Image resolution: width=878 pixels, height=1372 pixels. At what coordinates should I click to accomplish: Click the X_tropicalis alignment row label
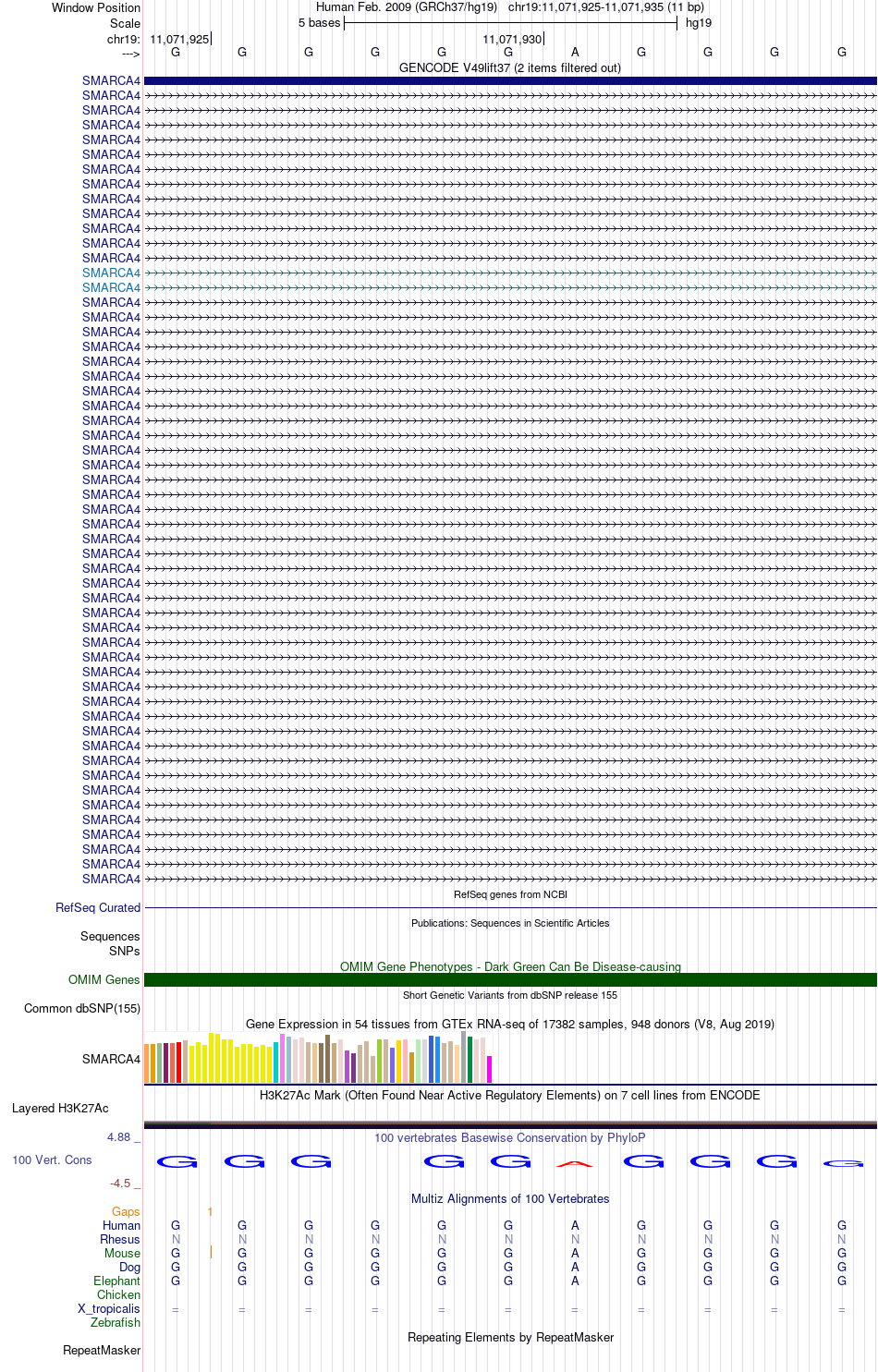tap(109, 1308)
